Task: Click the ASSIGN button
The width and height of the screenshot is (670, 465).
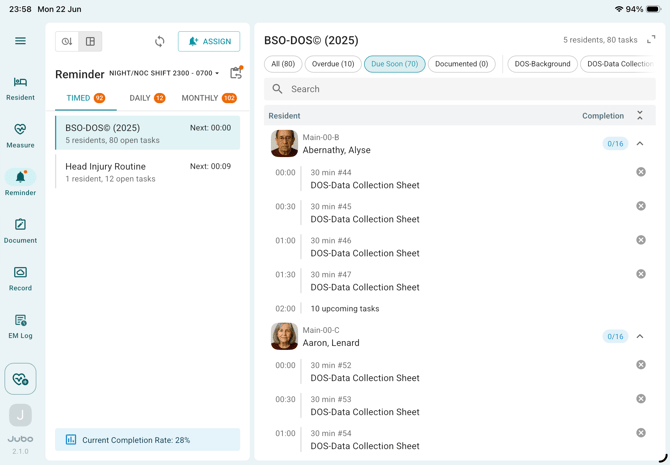Action: pyautogui.click(x=209, y=41)
